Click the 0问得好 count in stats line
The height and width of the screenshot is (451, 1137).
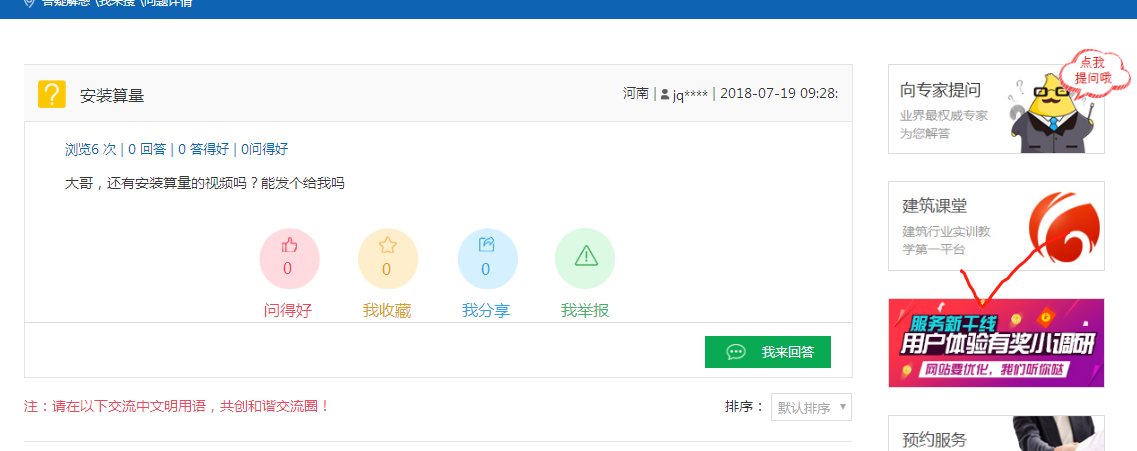click(x=265, y=149)
